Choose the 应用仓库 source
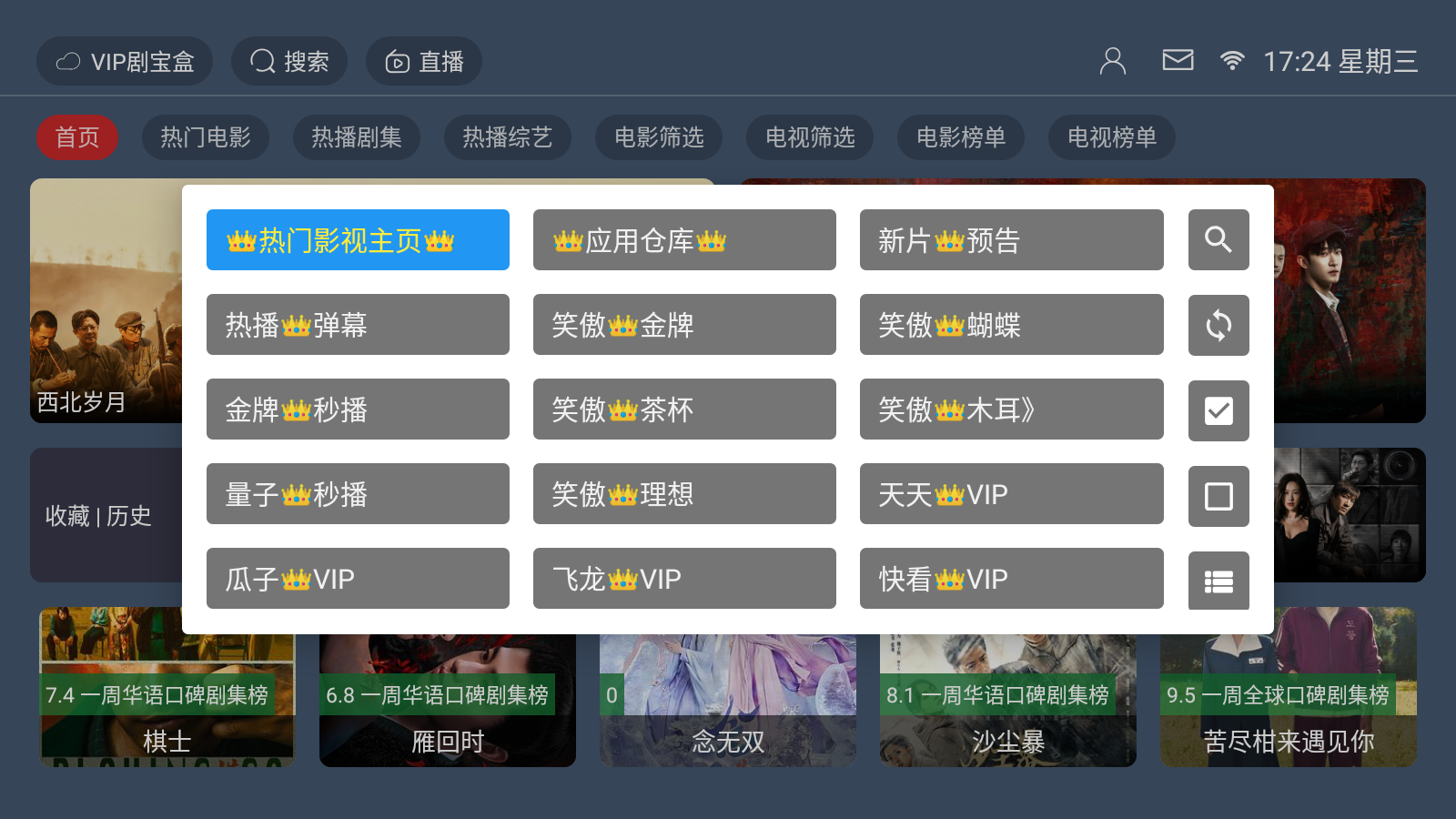Image resolution: width=1456 pixels, height=819 pixels. (684, 240)
